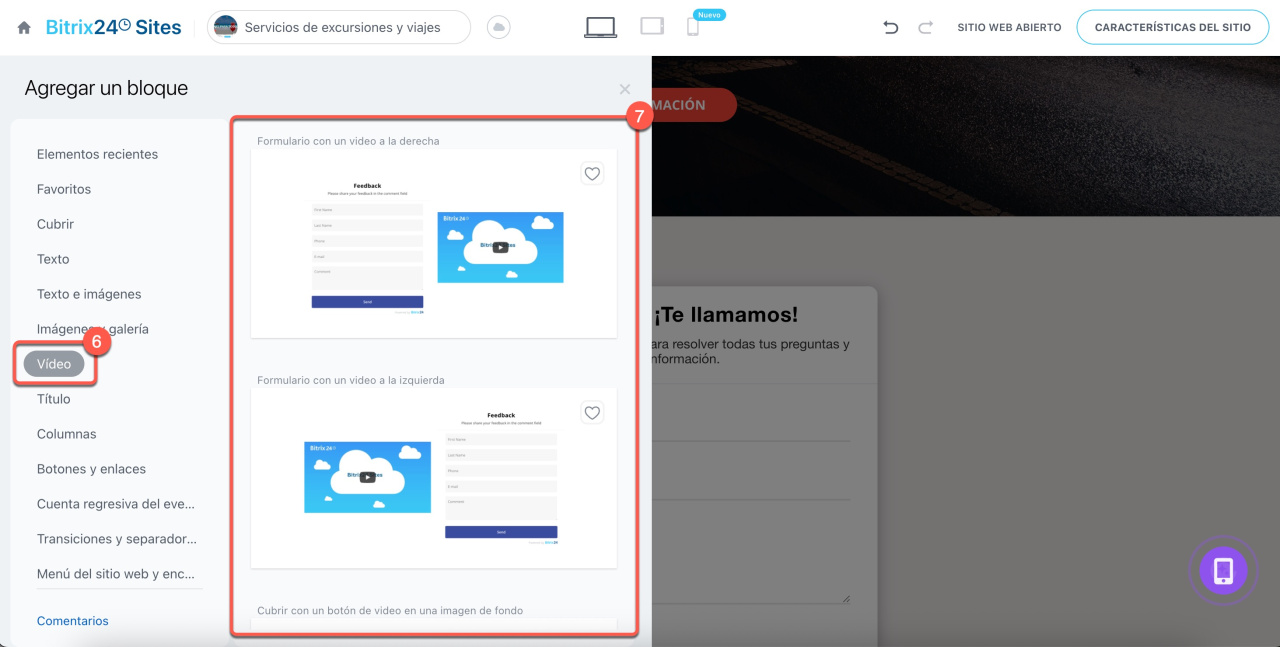Viewport: 1280px width, 647px height.
Task: Click the undo arrow icon
Action: [x=890, y=28]
